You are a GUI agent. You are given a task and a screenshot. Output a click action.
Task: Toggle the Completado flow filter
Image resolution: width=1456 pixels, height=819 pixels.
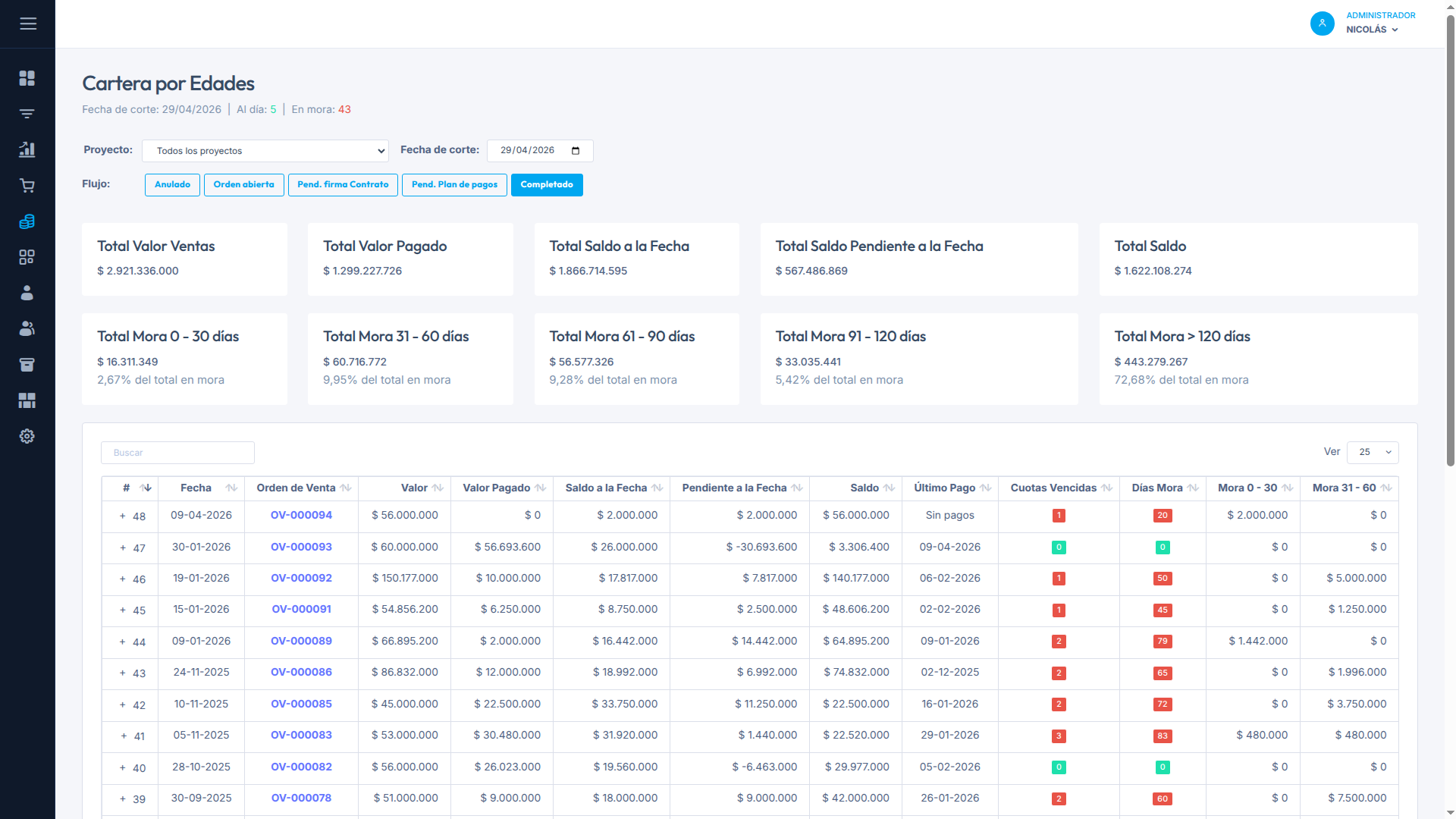coord(547,185)
